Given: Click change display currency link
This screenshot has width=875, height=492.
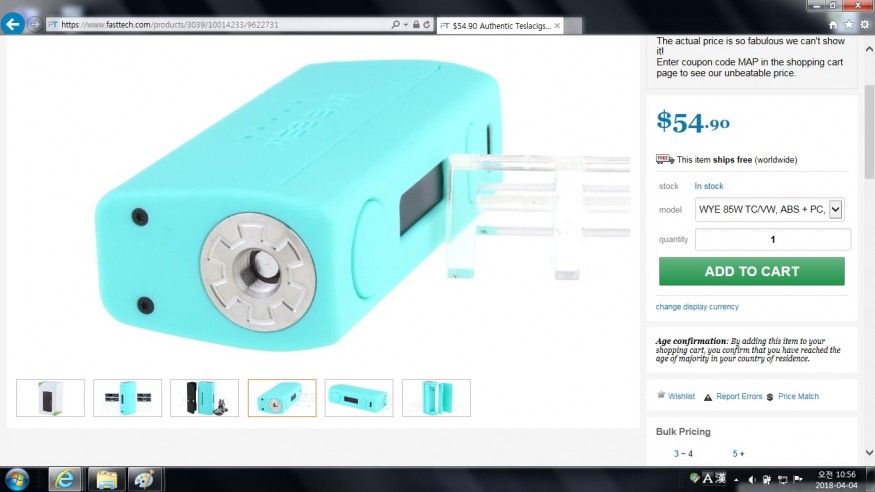Looking at the screenshot, I should (x=697, y=307).
